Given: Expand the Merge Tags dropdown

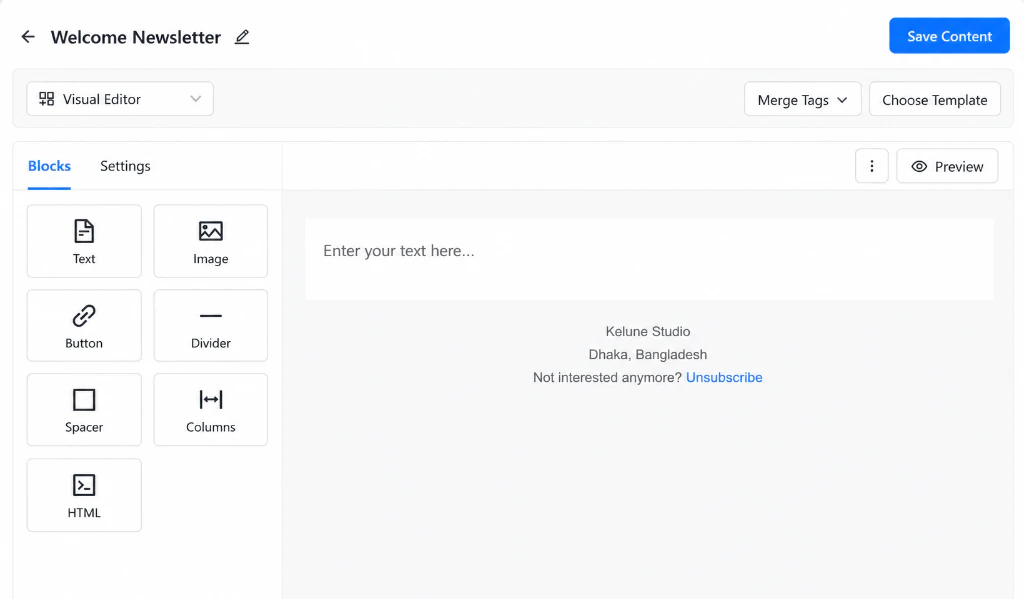Looking at the screenshot, I should (x=803, y=99).
